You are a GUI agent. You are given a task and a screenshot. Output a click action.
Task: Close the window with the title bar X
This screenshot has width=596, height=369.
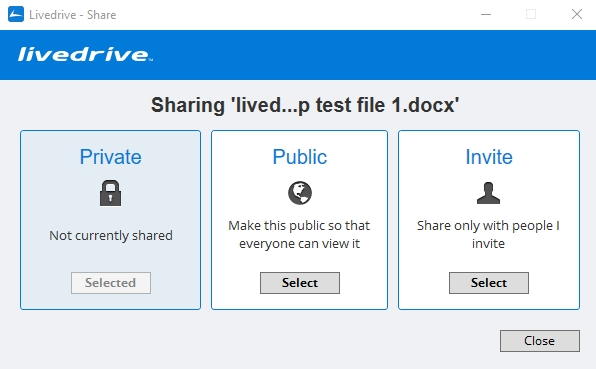click(577, 14)
